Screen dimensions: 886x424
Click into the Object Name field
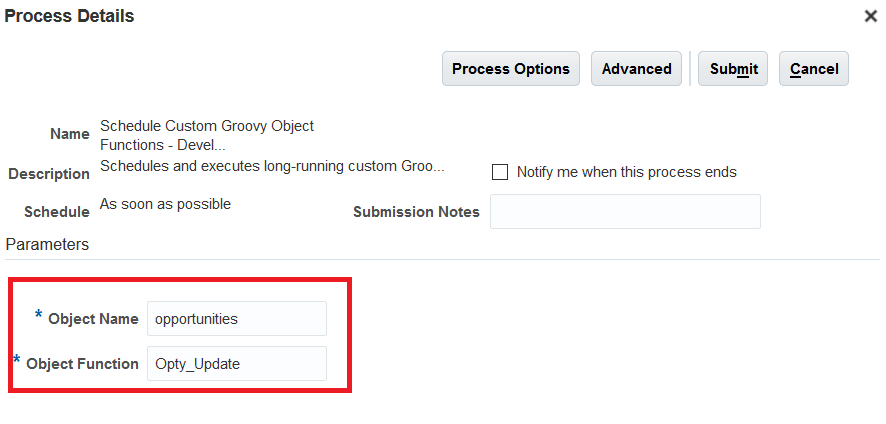point(236,319)
